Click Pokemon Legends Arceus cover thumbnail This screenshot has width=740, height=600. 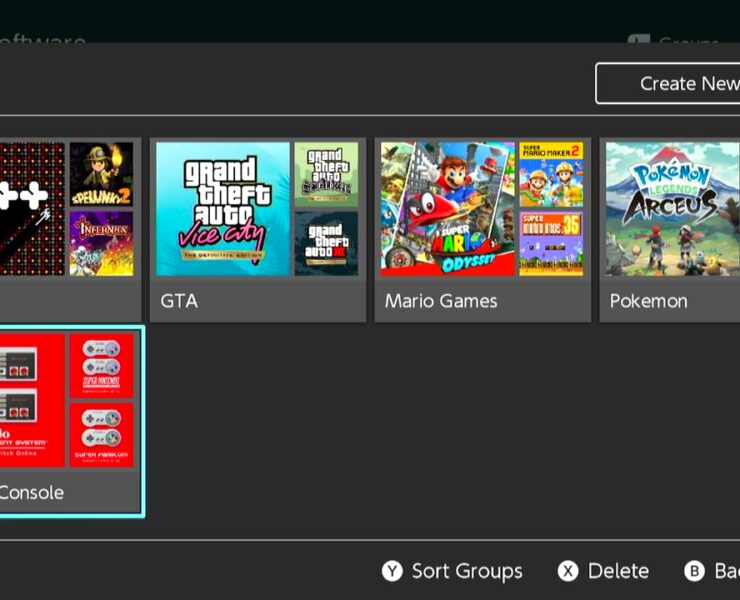click(673, 209)
